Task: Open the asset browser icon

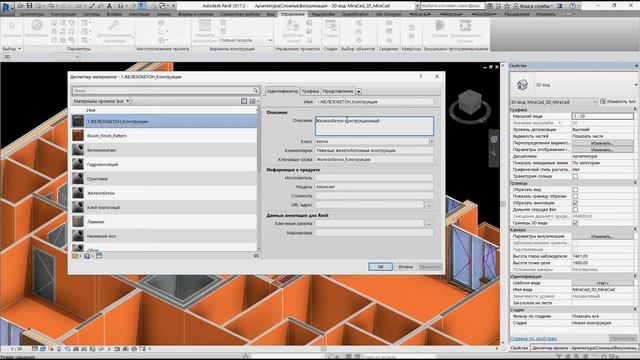Action: [99, 256]
